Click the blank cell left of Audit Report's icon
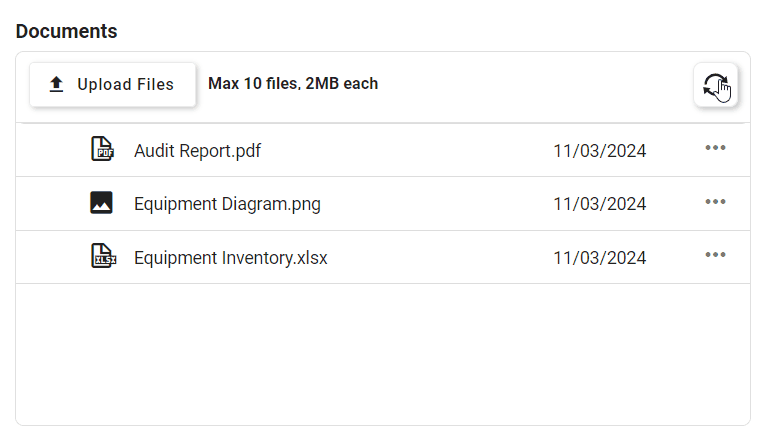 (x=50, y=150)
